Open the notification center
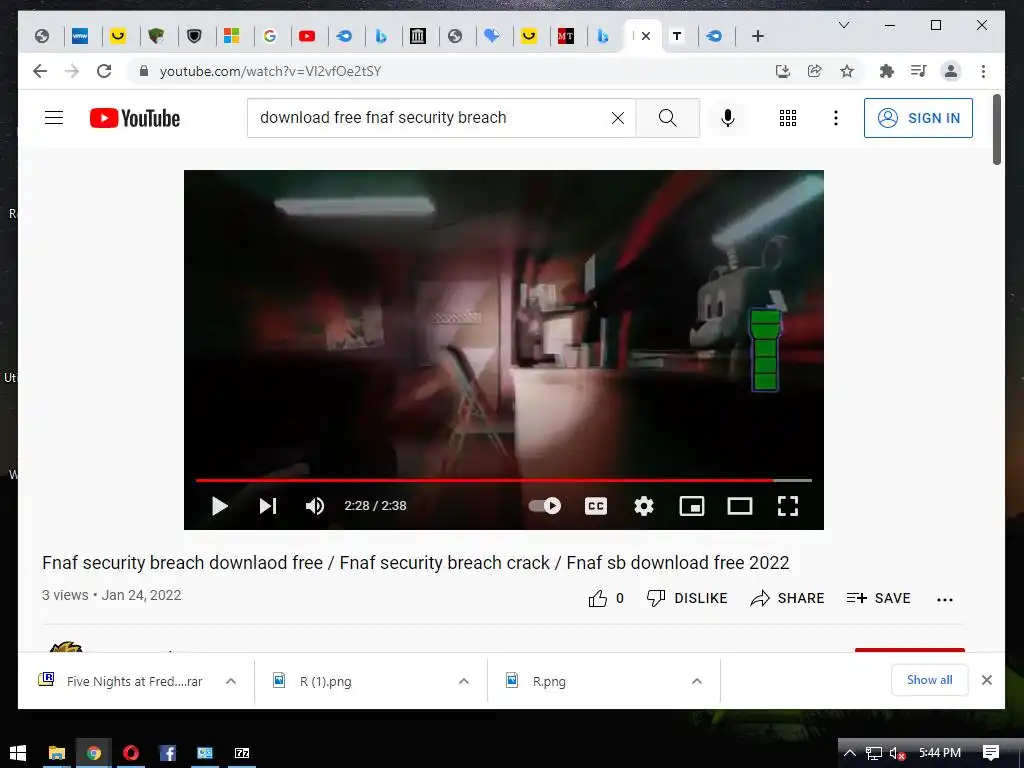Viewport: 1024px width, 768px height. [x=991, y=753]
